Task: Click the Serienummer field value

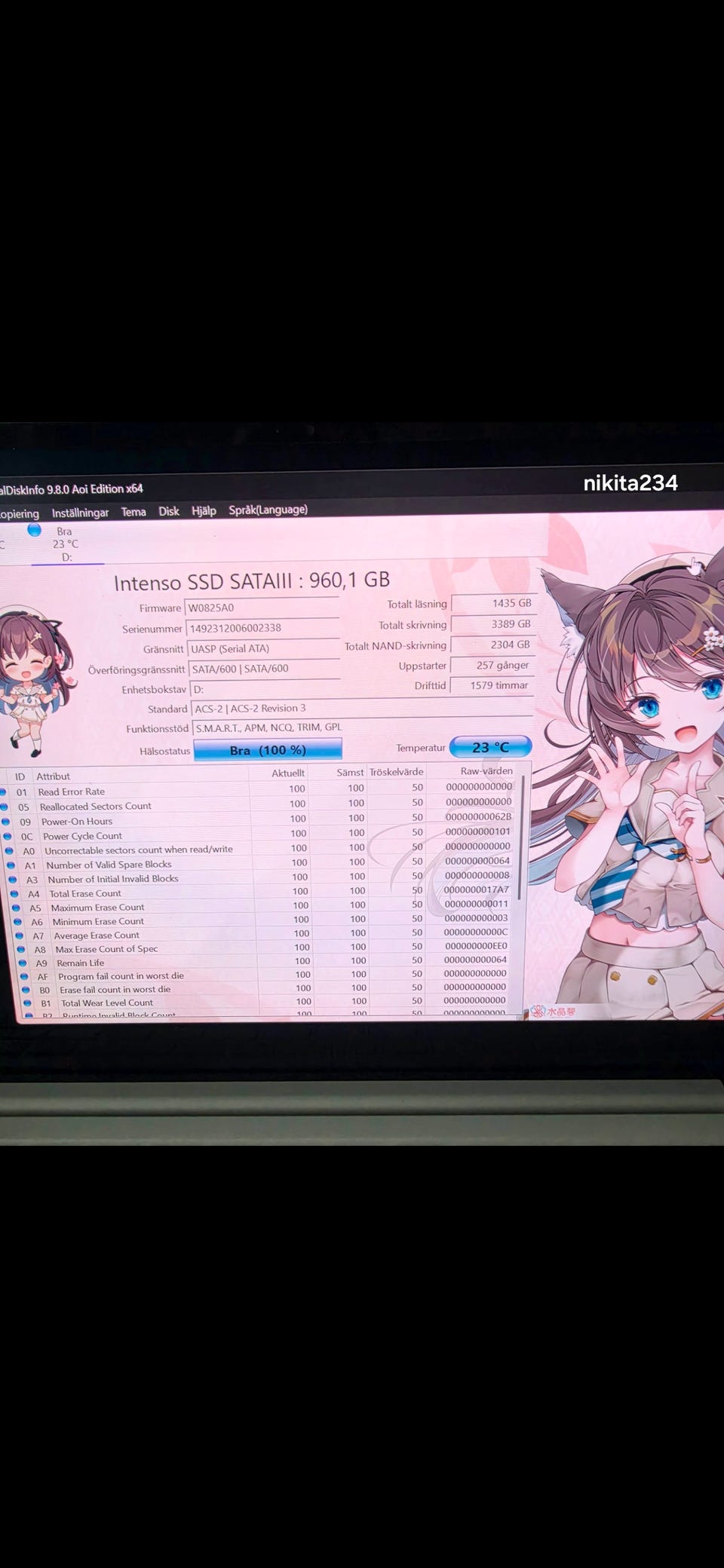Action: [262, 628]
